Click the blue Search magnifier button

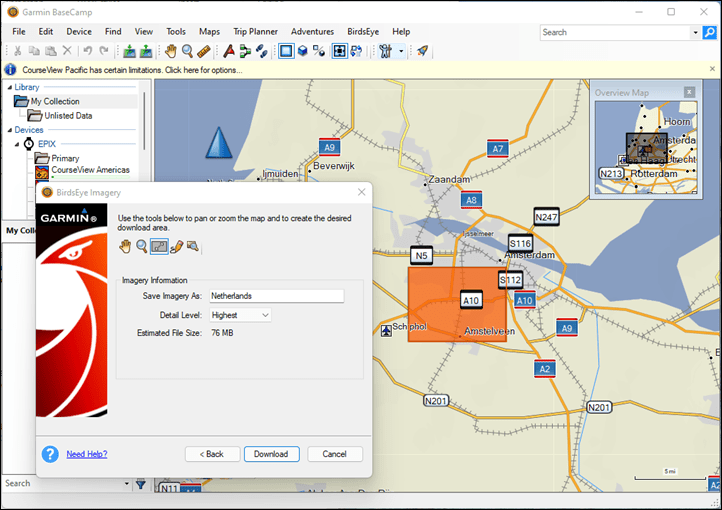pyautogui.click(x=710, y=32)
